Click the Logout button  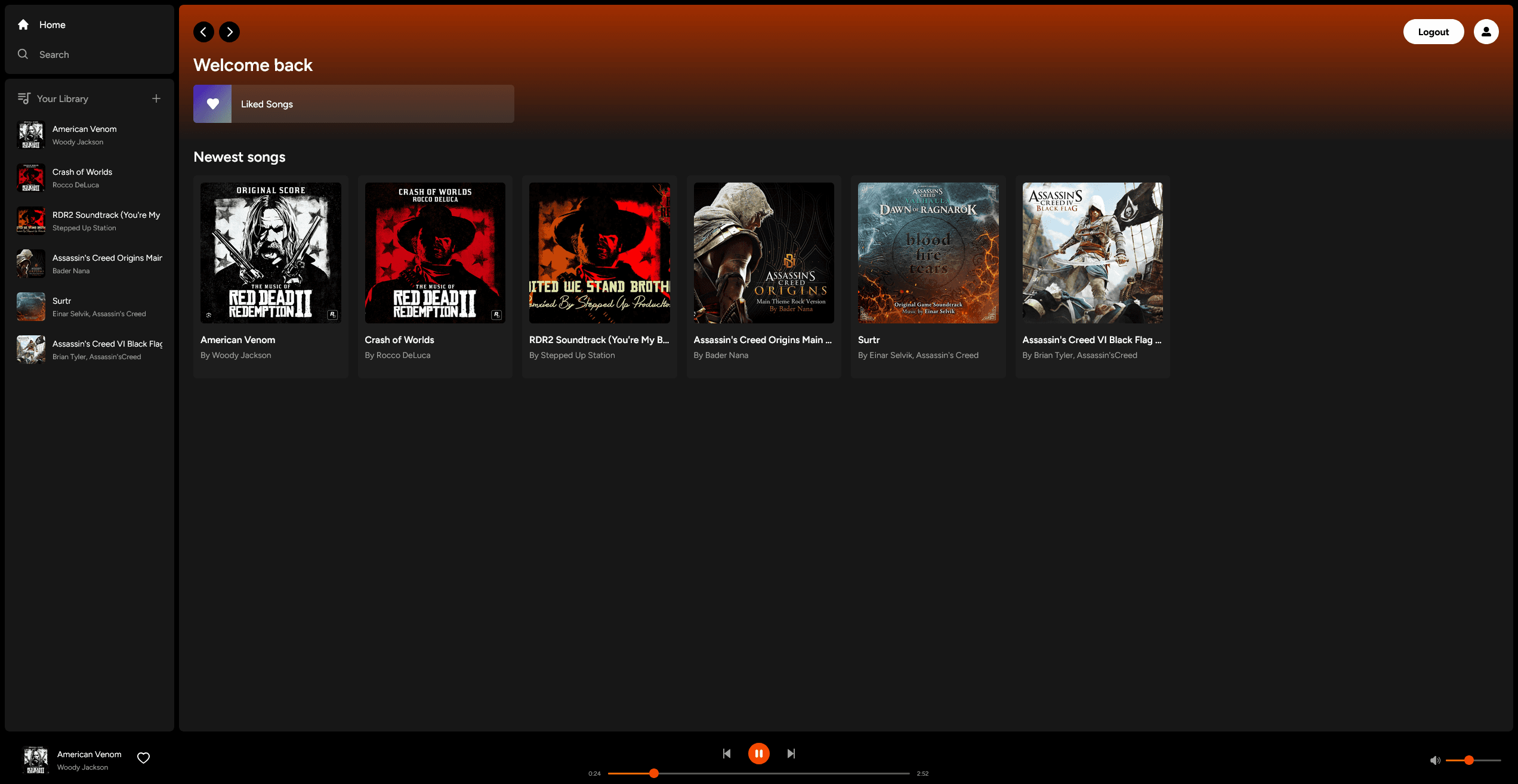point(1433,32)
